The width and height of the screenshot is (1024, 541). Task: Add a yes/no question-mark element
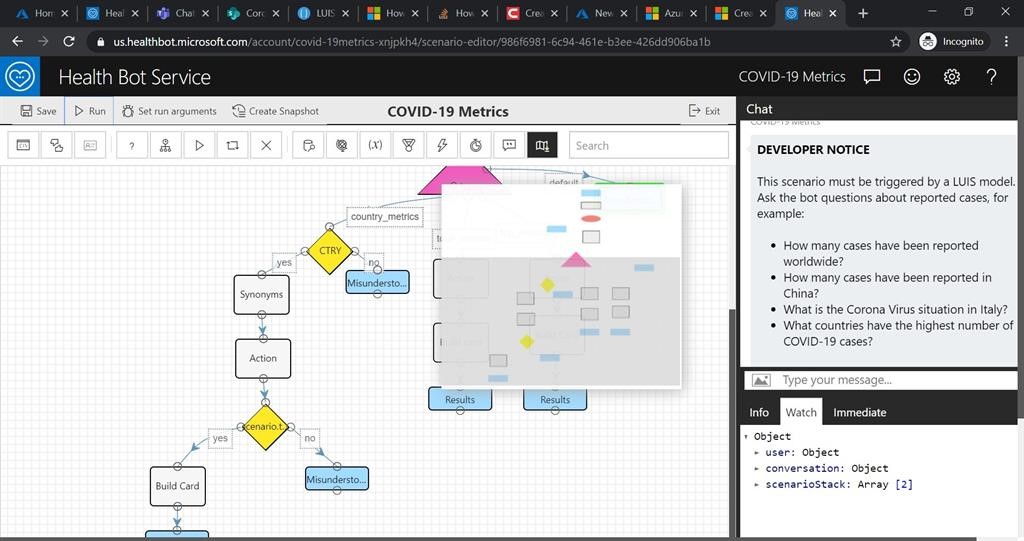pos(132,145)
